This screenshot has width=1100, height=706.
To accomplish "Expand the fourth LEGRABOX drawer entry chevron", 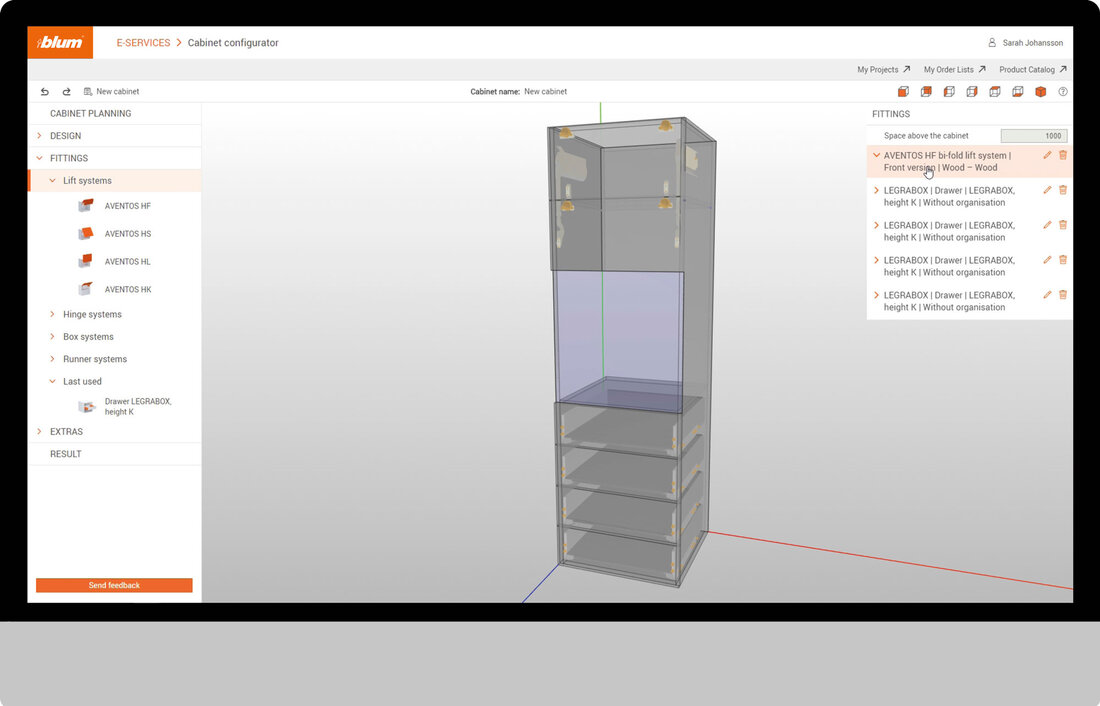I will tap(876, 295).
